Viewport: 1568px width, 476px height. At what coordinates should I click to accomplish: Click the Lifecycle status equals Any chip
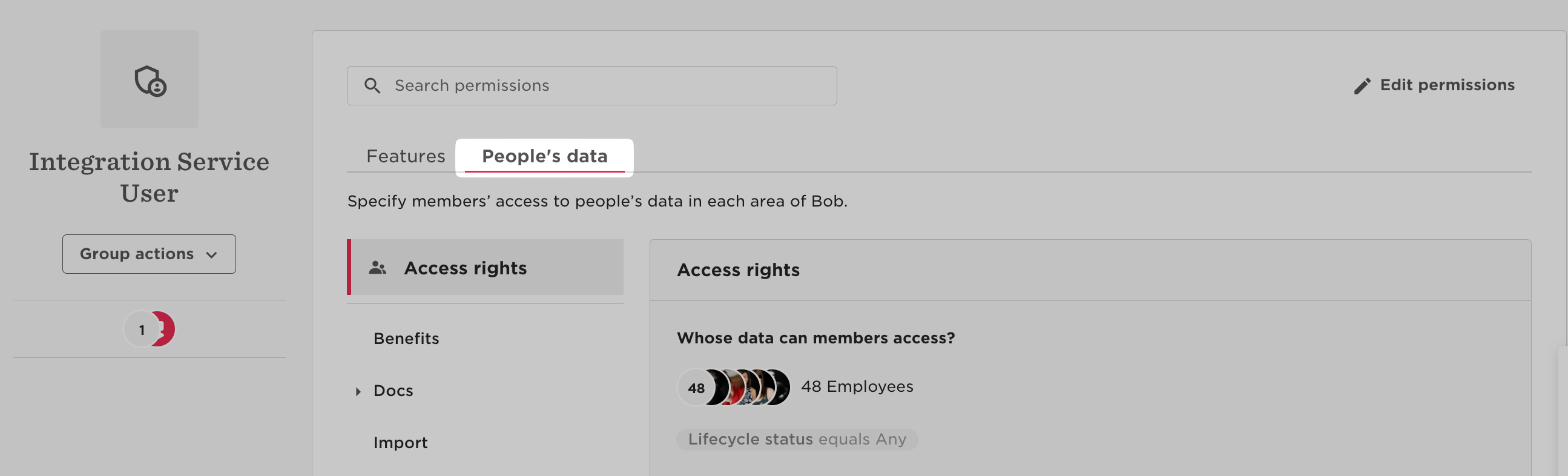pyautogui.click(x=797, y=439)
